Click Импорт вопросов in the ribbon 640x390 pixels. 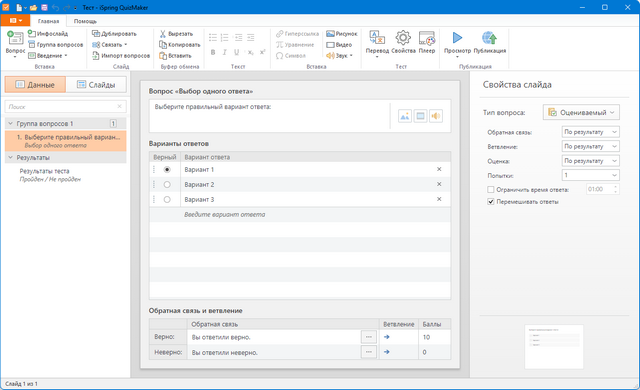(x=121, y=55)
